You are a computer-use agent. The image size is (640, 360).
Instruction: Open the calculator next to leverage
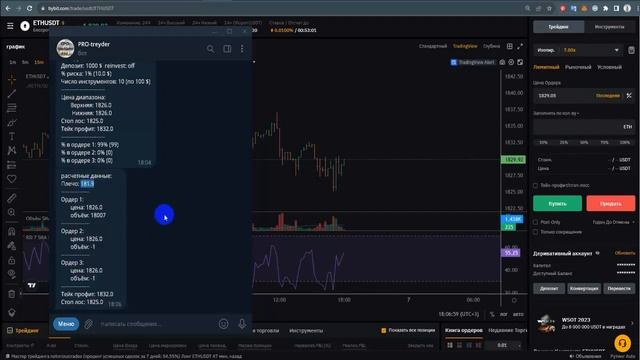tap(631, 50)
